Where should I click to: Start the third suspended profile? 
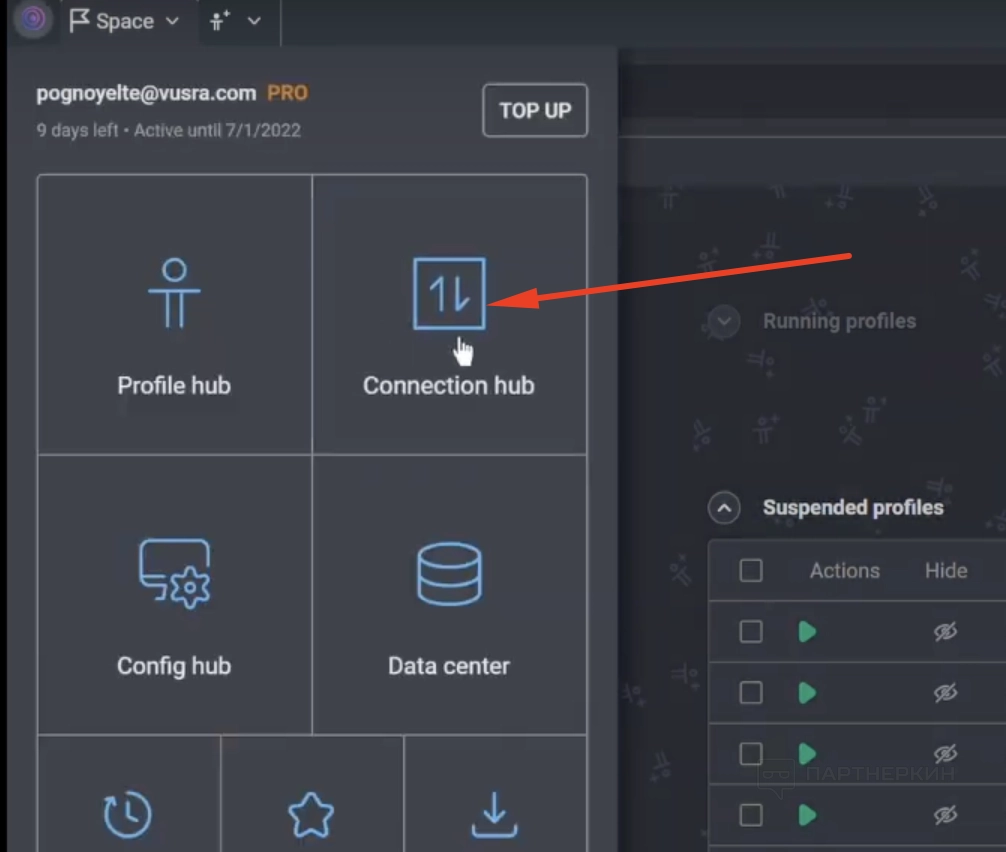click(807, 754)
